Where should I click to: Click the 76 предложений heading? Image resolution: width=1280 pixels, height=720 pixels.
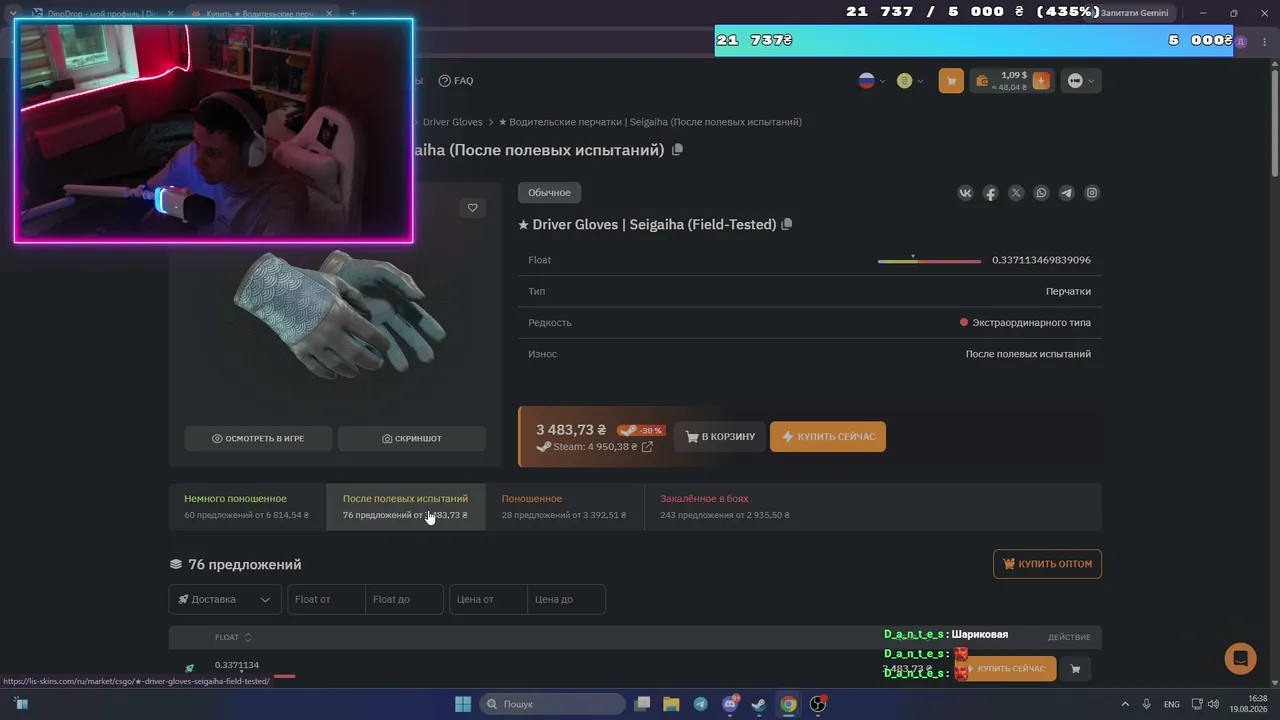click(245, 565)
